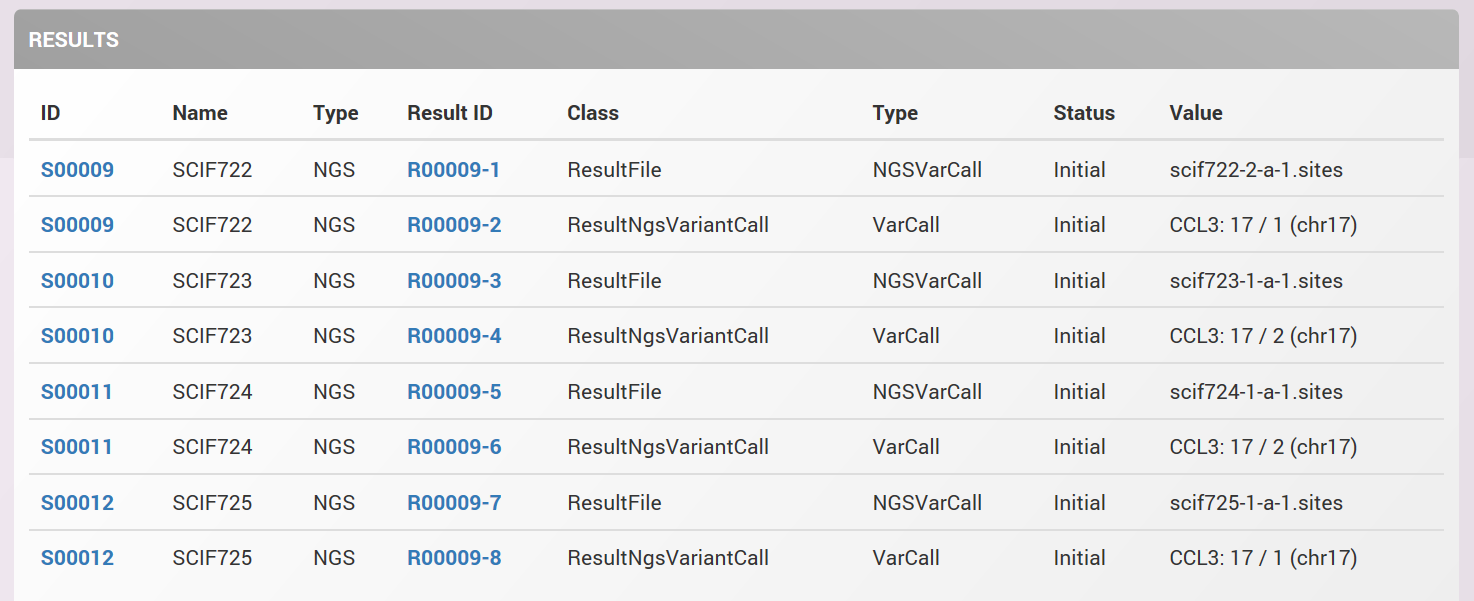Open sample S00012 in the R00009-8 row

tap(77, 558)
